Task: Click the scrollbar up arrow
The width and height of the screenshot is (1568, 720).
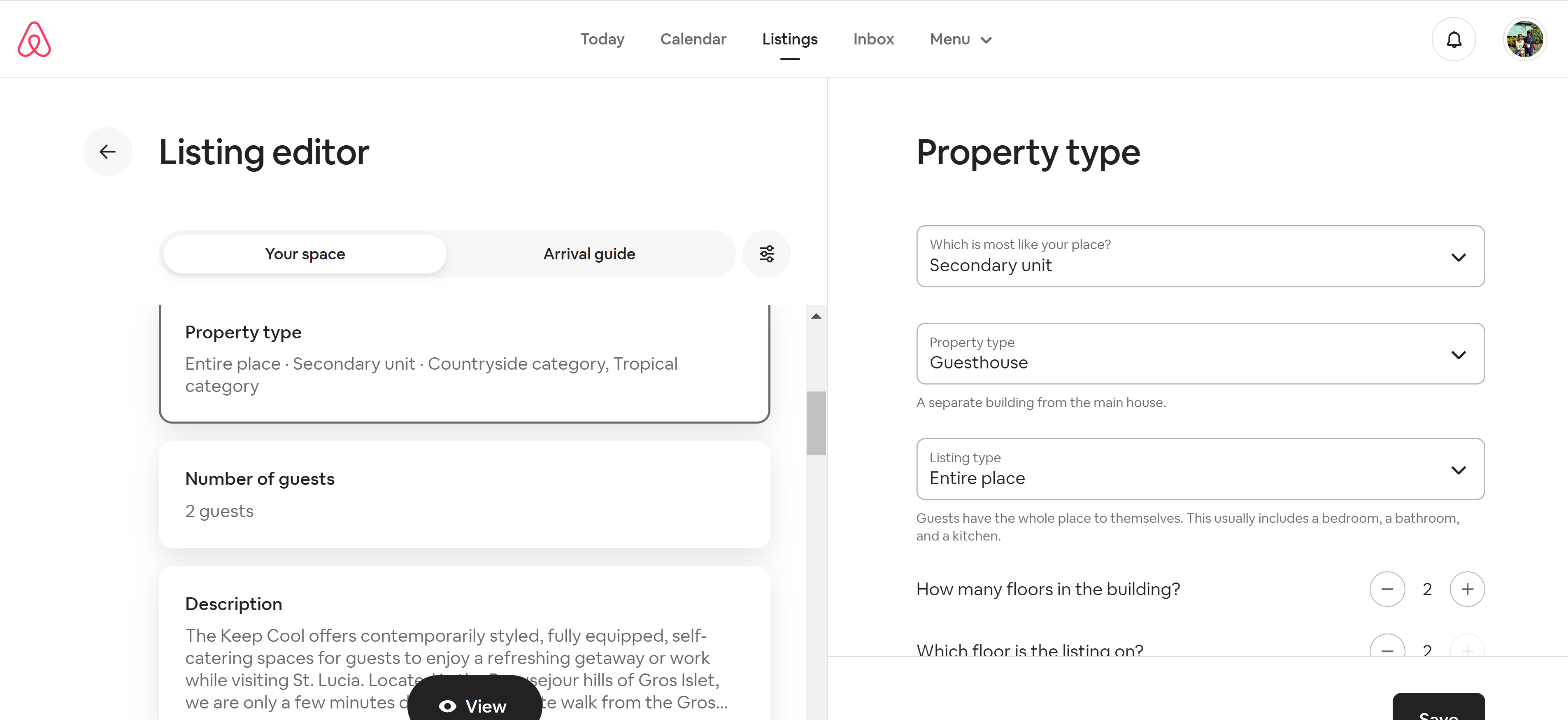Action: coord(816,316)
